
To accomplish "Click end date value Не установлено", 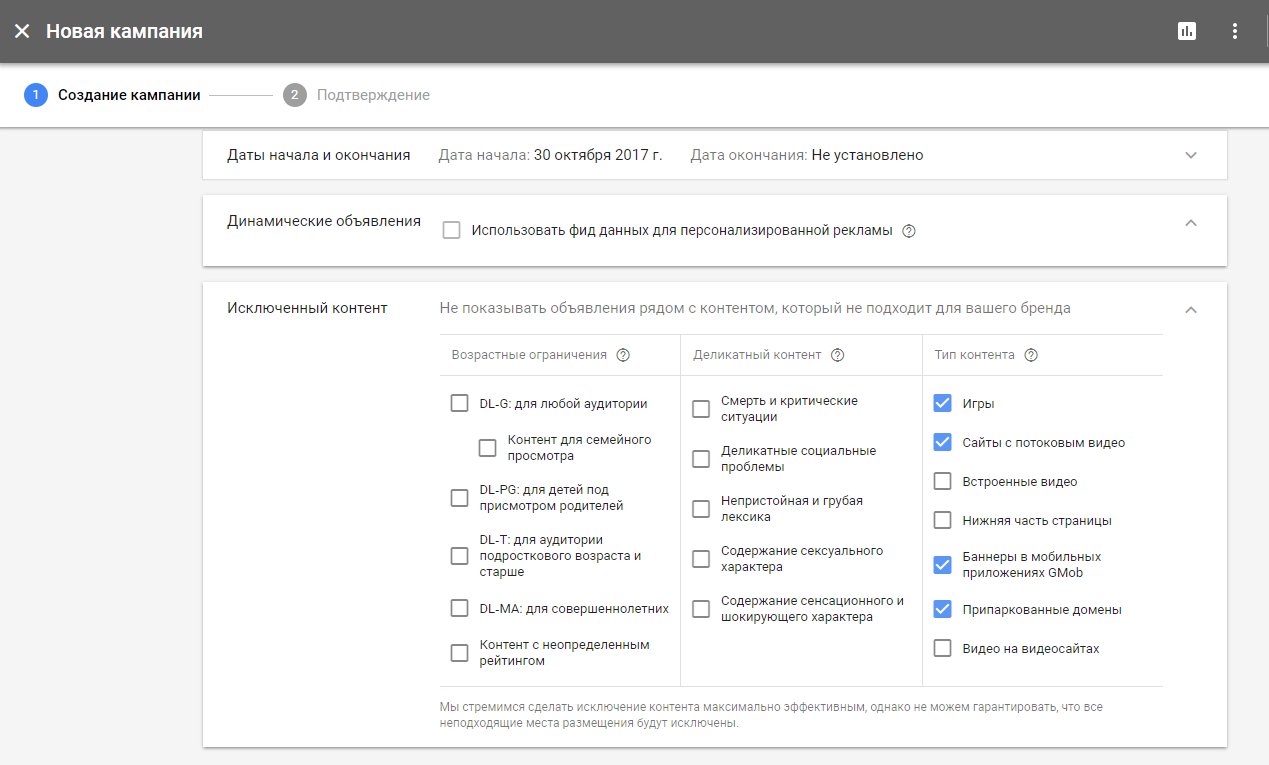I will (x=868, y=155).
